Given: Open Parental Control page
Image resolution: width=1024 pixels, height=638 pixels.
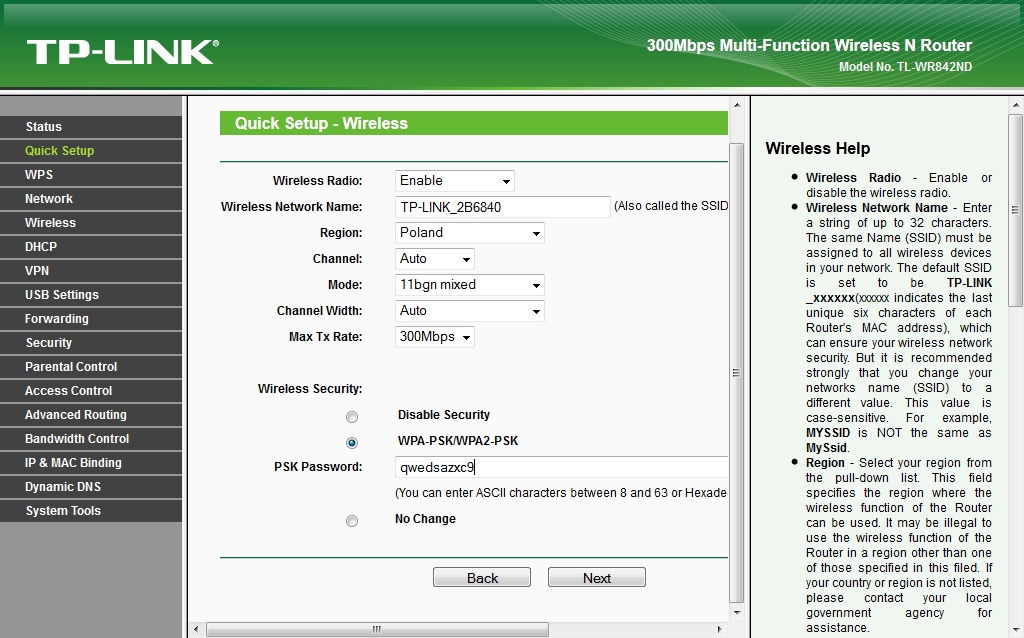Looking at the screenshot, I should [91, 367].
